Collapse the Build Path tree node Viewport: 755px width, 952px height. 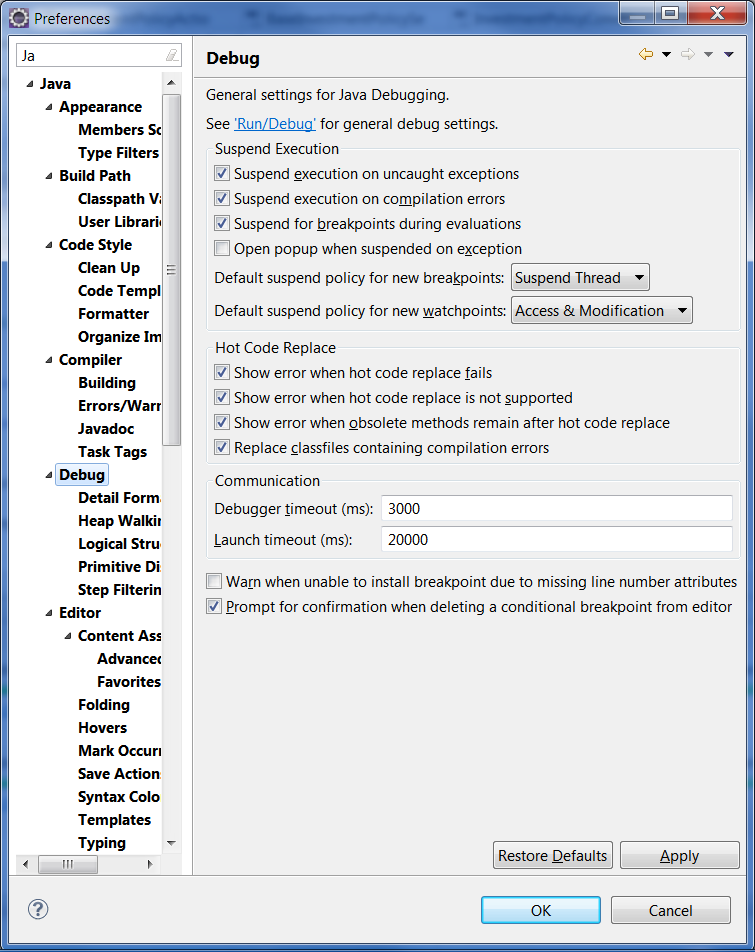pos(49,176)
